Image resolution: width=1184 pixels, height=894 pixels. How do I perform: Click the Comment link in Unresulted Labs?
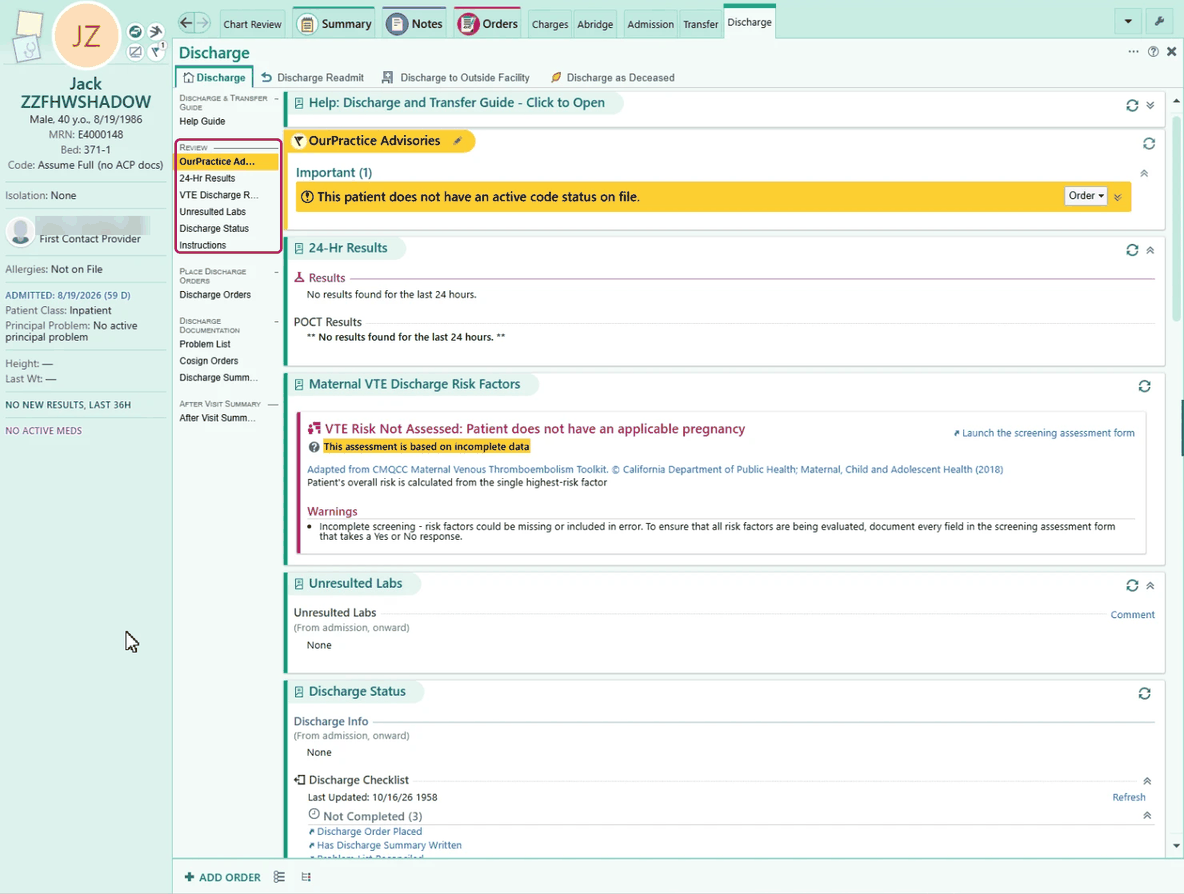pos(1132,615)
